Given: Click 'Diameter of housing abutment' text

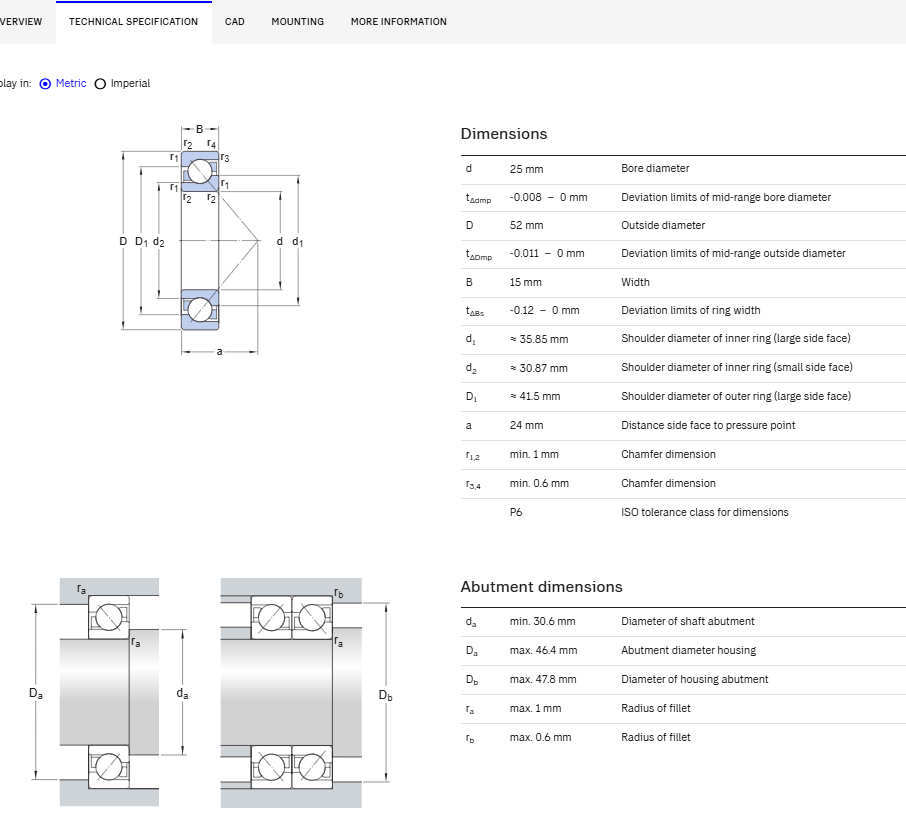Looking at the screenshot, I should point(695,679).
